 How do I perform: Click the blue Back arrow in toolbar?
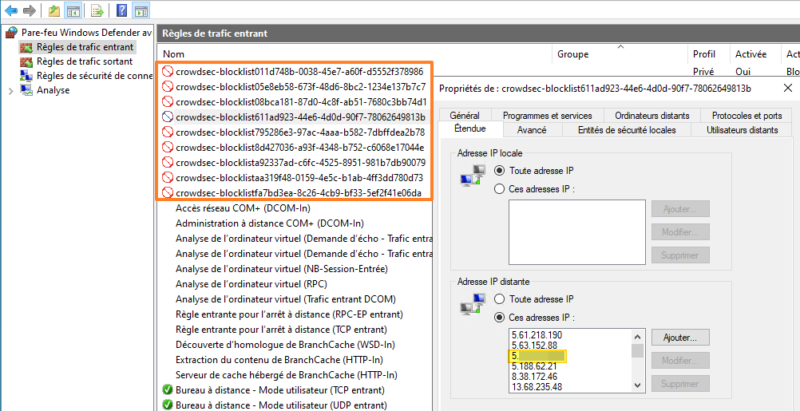(x=11, y=10)
